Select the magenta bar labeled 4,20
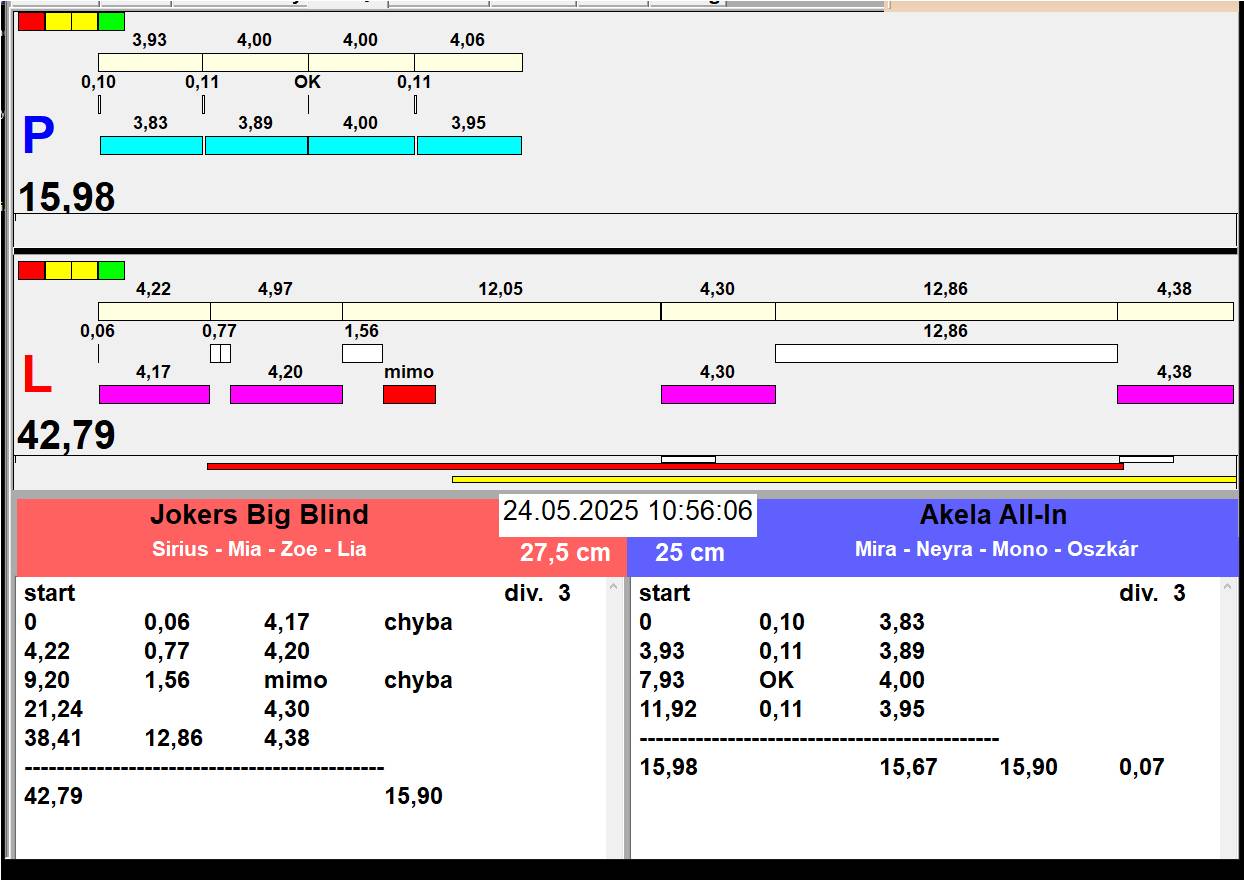The image size is (1244, 880). click(x=286, y=394)
